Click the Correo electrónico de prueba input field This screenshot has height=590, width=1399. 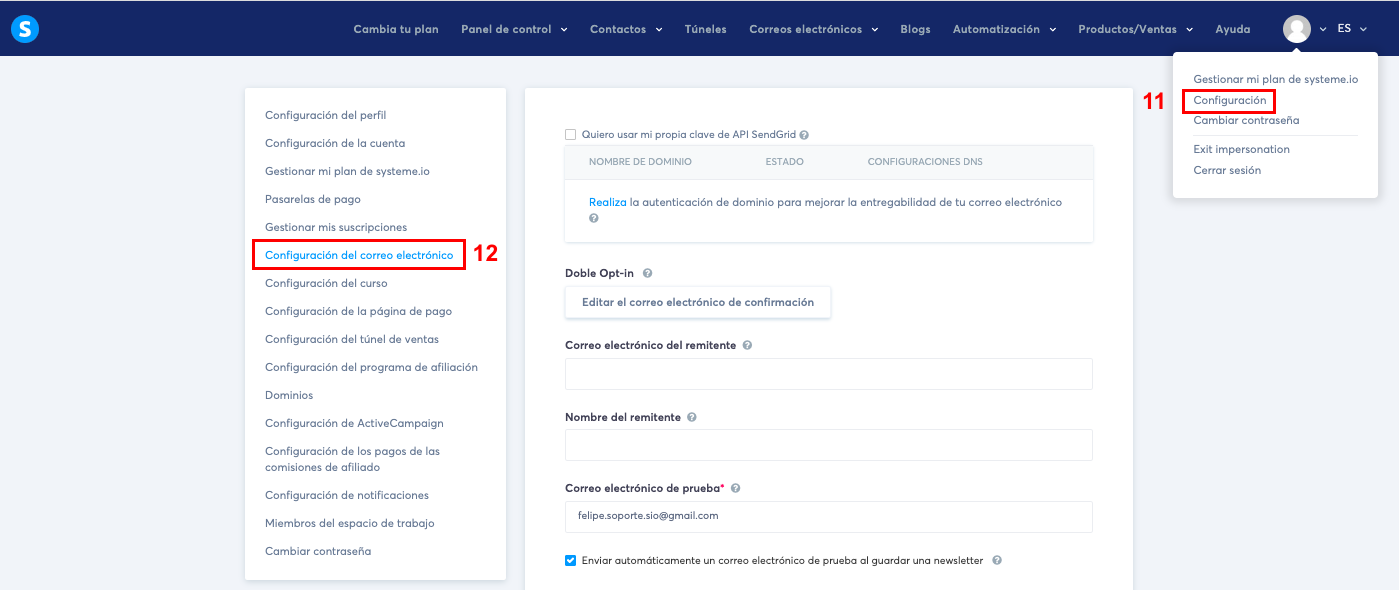pyautogui.click(x=828, y=517)
